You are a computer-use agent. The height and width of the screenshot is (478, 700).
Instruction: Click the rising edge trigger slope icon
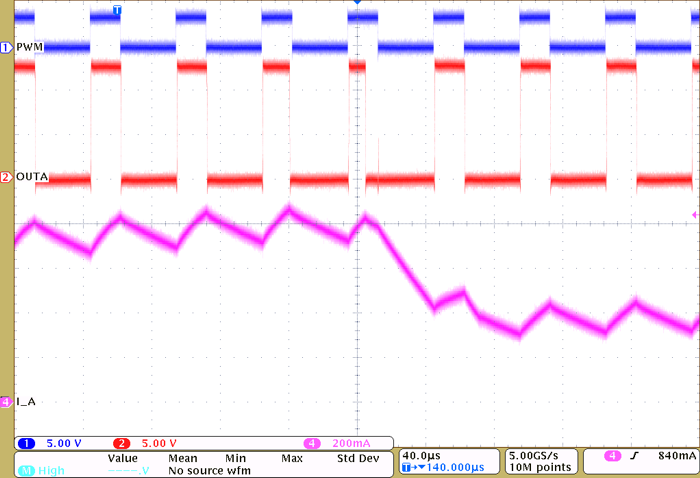634,456
